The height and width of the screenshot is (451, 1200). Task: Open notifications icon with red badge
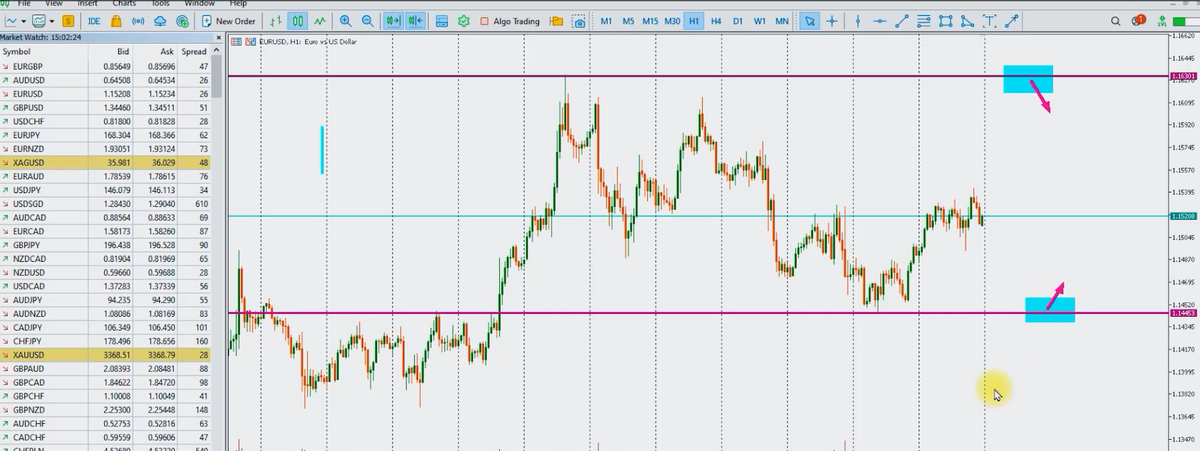1139,20
